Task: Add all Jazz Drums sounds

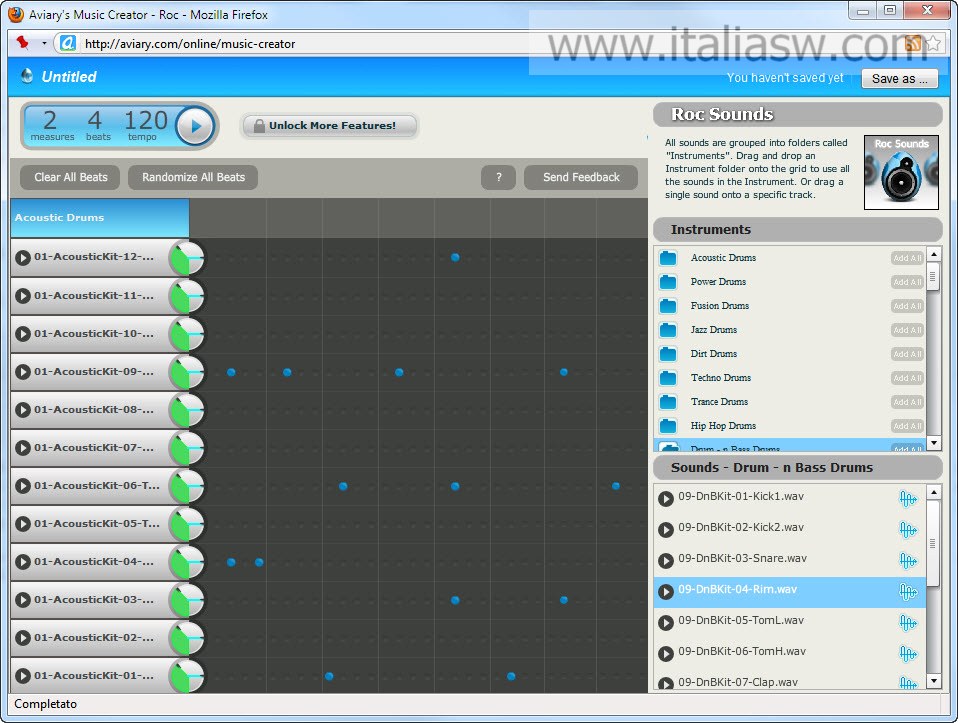Action: pyautogui.click(x=907, y=330)
